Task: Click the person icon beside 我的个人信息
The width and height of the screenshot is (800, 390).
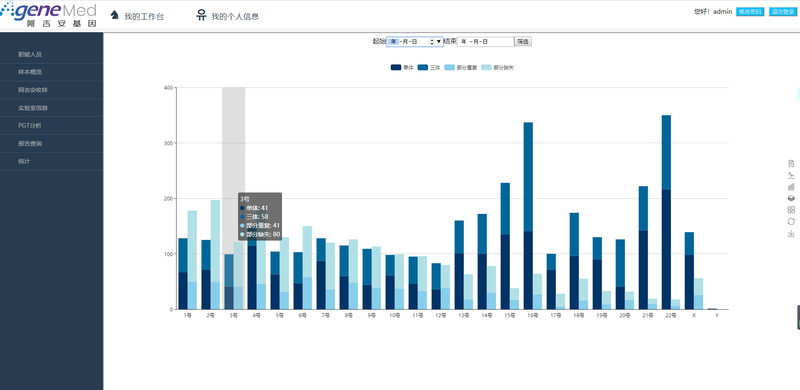Action: 202,15
